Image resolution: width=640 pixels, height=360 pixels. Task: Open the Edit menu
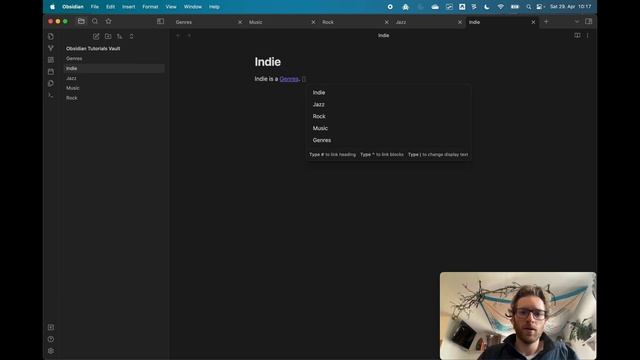[110, 7]
